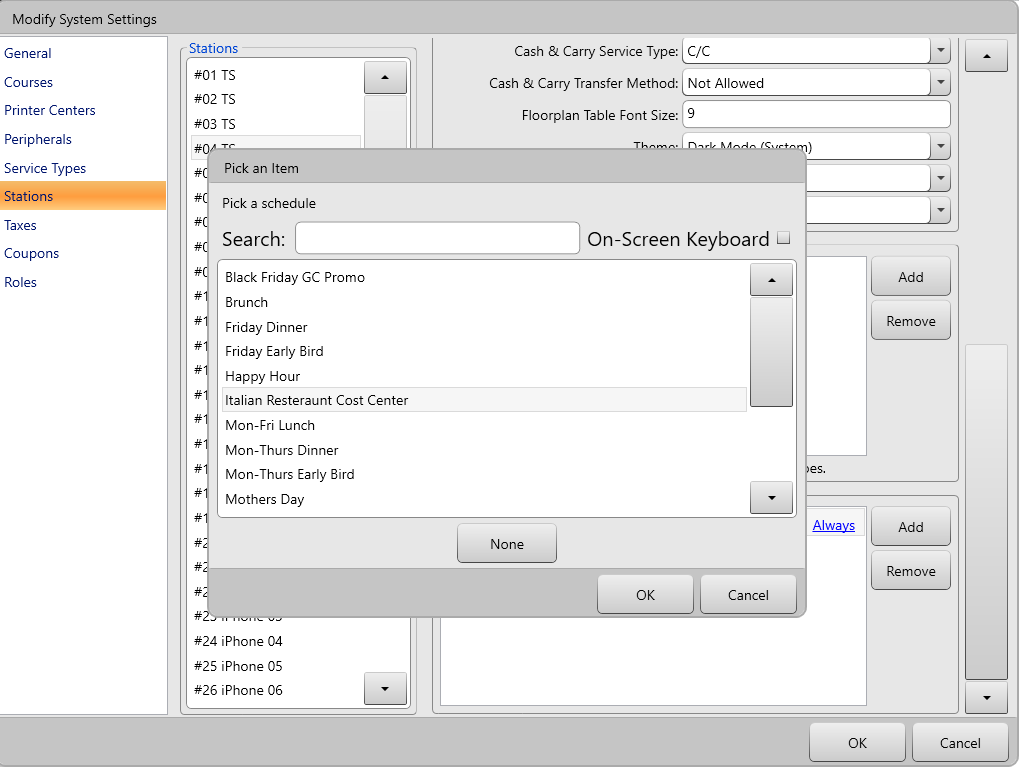
Task: Select station #26 iPhone 06
Action: click(x=276, y=690)
